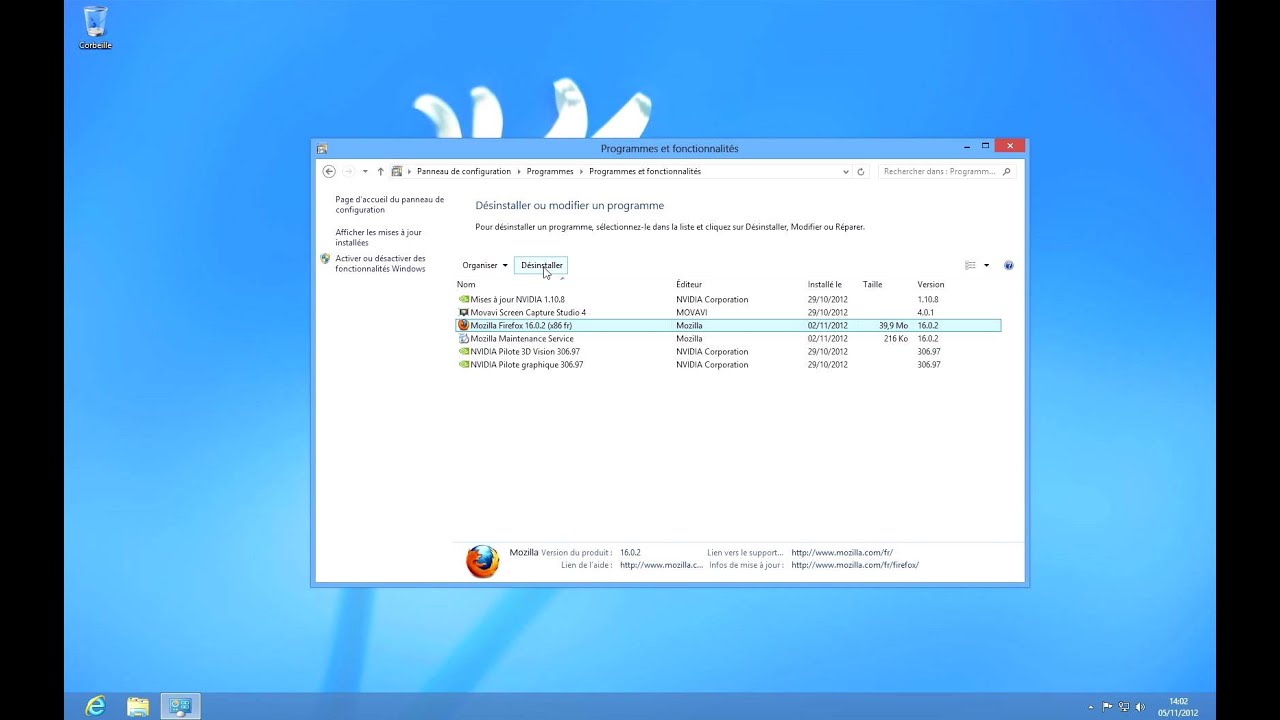The width and height of the screenshot is (1280, 720).
Task: Click the NVIDIA icon of Mises à jour NVIDIA
Action: (x=463, y=299)
